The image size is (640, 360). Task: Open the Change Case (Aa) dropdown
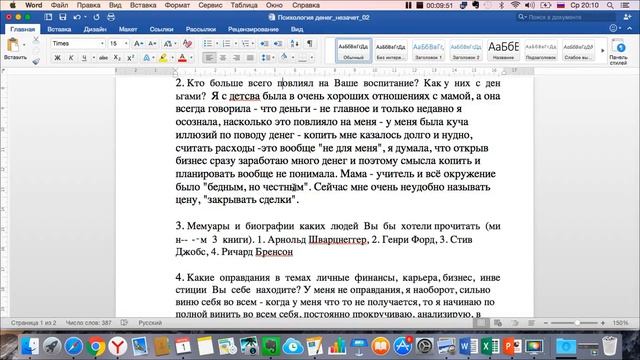[169, 44]
